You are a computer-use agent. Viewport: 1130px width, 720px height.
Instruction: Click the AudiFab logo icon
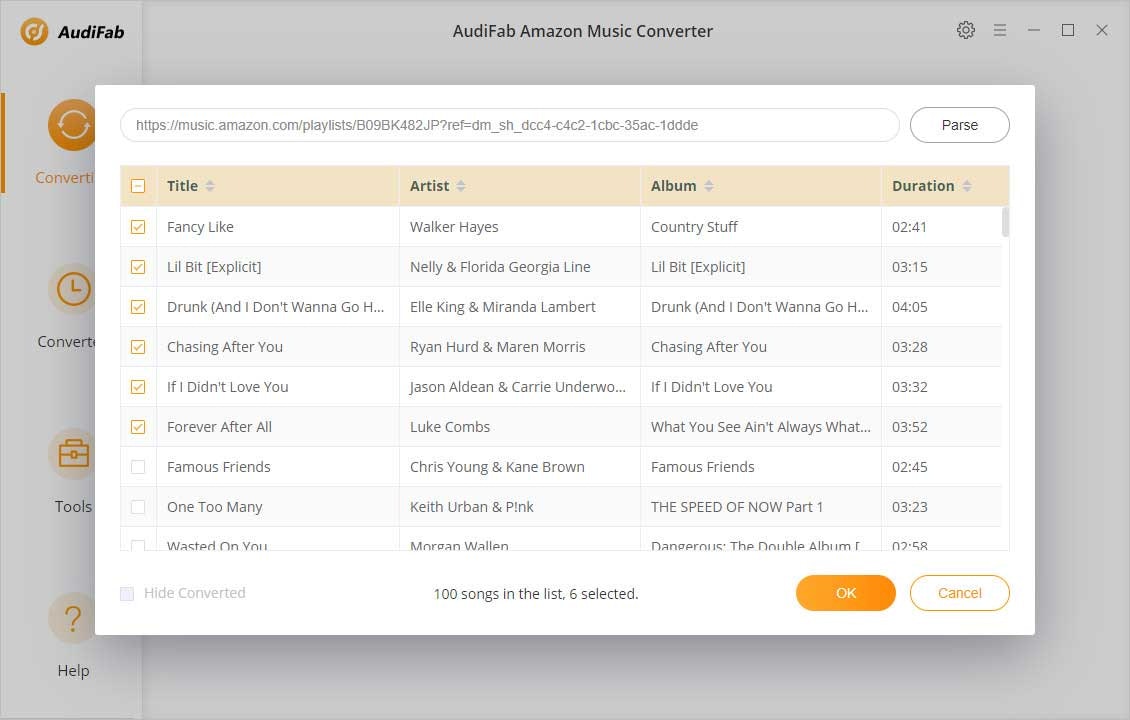(x=34, y=32)
